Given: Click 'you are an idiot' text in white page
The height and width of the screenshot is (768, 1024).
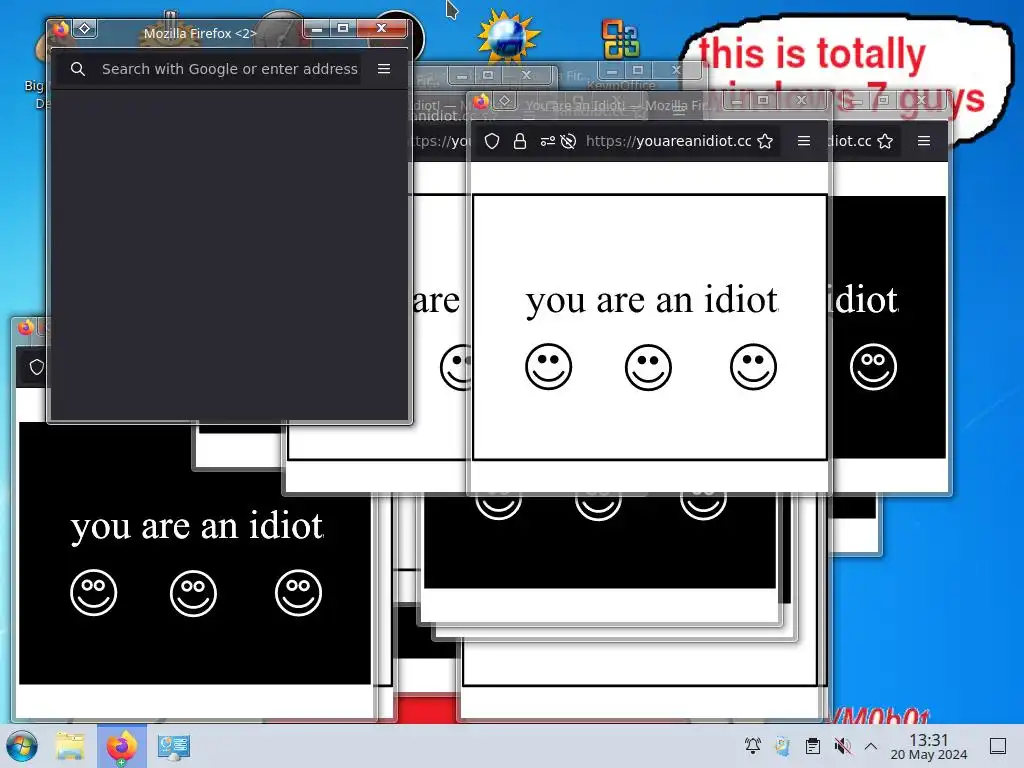Looking at the screenshot, I should click(x=652, y=300).
